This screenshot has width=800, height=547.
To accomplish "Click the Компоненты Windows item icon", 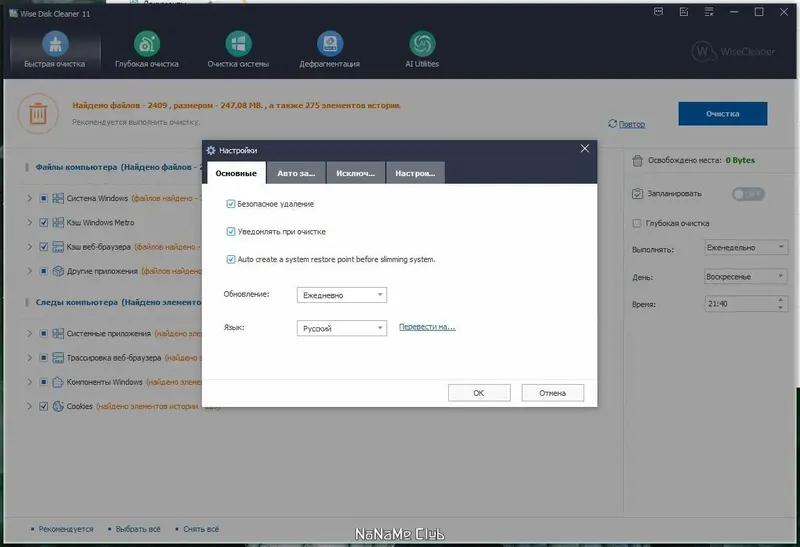I will [x=58, y=382].
